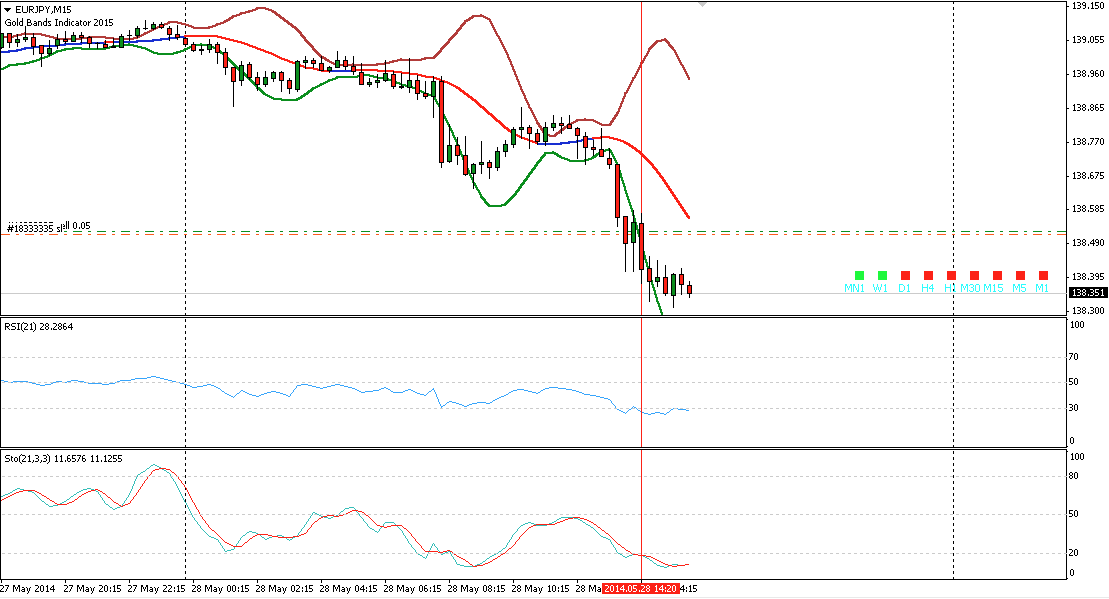Select the #18333335 sl order line label
This screenshot has height=599, width=1109.
48,227
